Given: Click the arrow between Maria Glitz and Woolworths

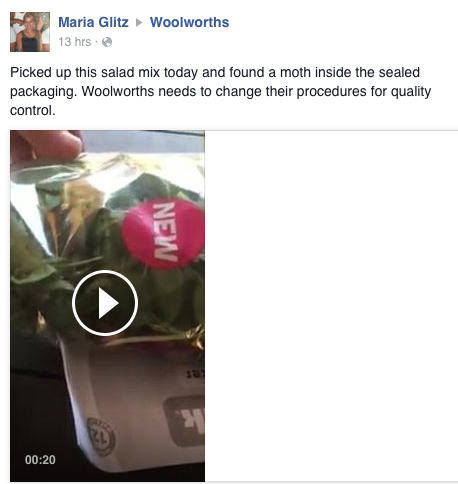Looking at the screenshot, I should [139, 23].
